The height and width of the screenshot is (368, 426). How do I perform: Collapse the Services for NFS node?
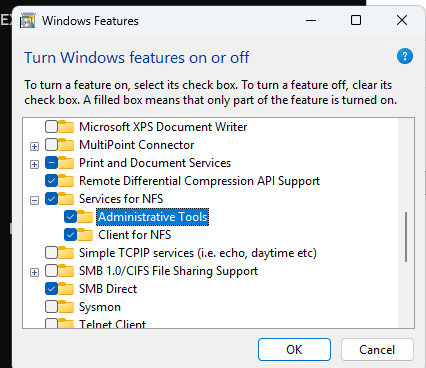click(x=34, y=200)
